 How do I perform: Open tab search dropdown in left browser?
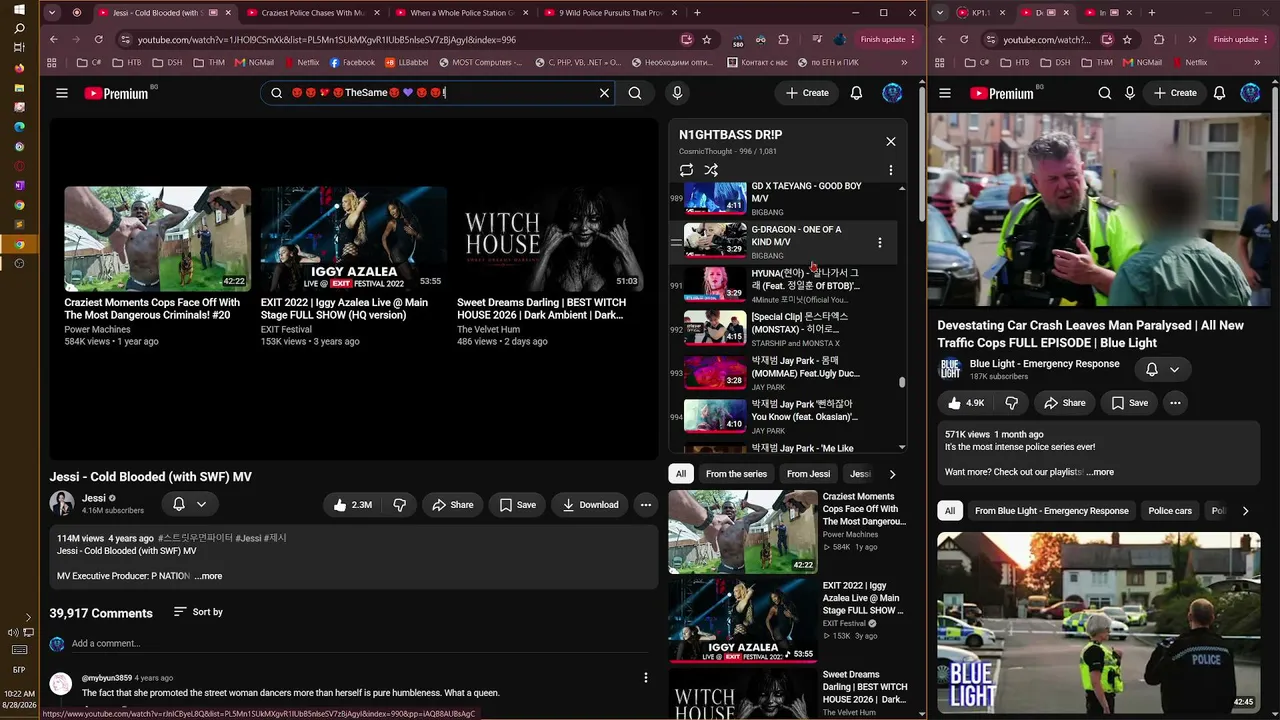tap(52, 13)
